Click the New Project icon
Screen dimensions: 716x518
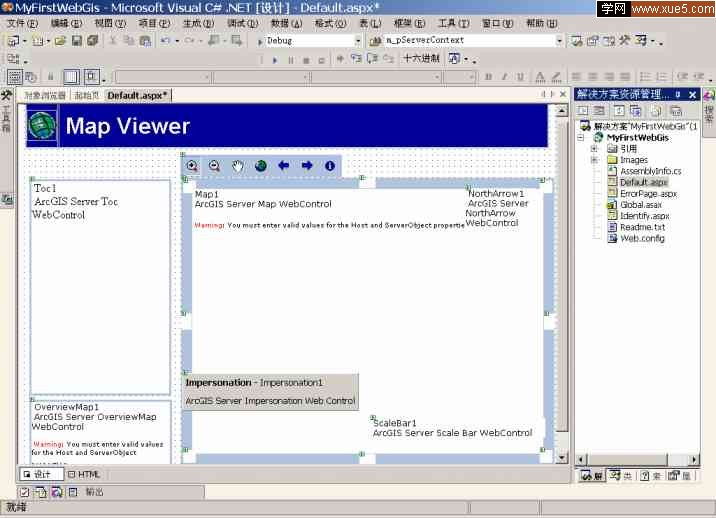coord(13,41)
